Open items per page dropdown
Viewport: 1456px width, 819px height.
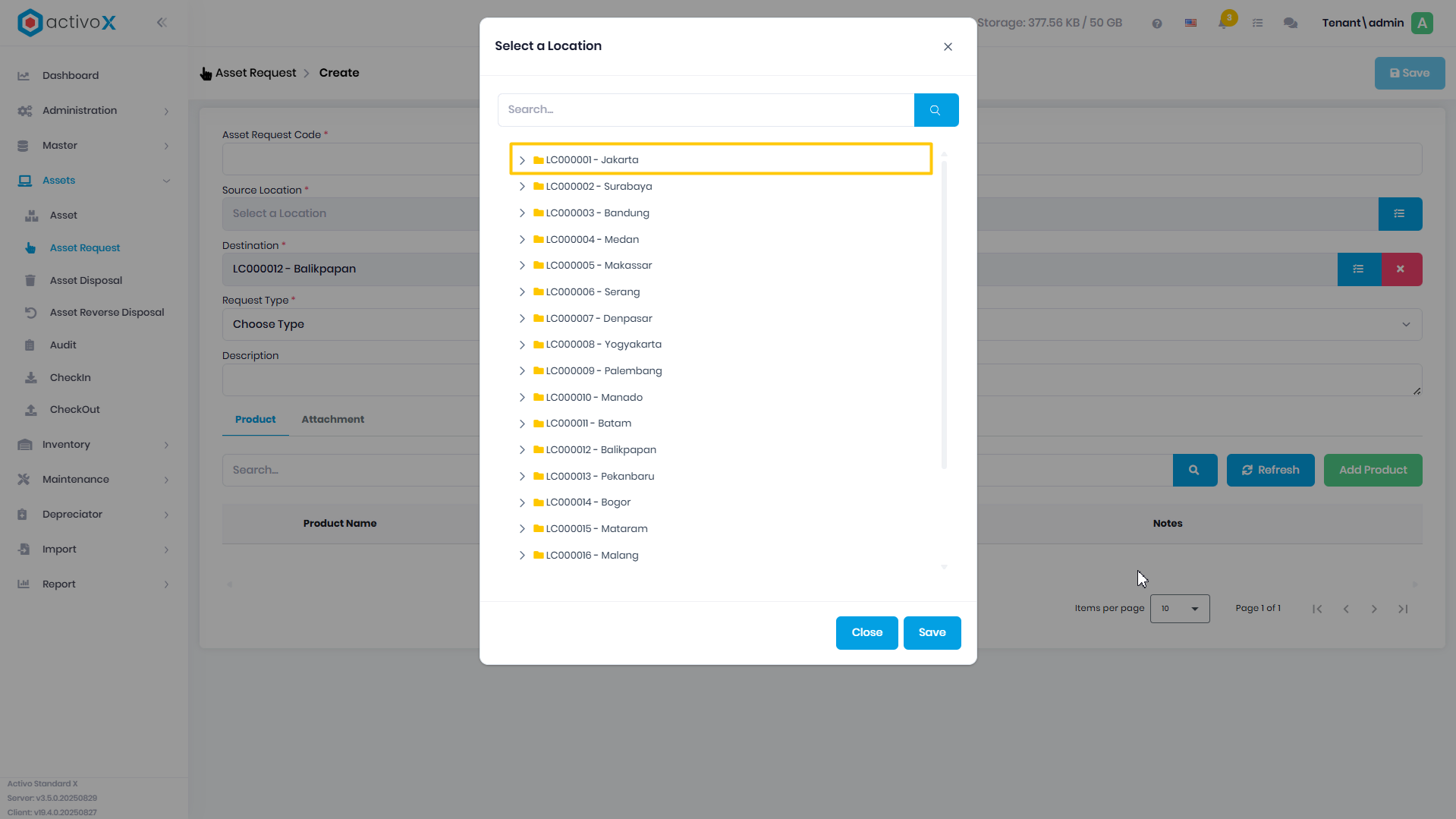[x=1180, y=609]
